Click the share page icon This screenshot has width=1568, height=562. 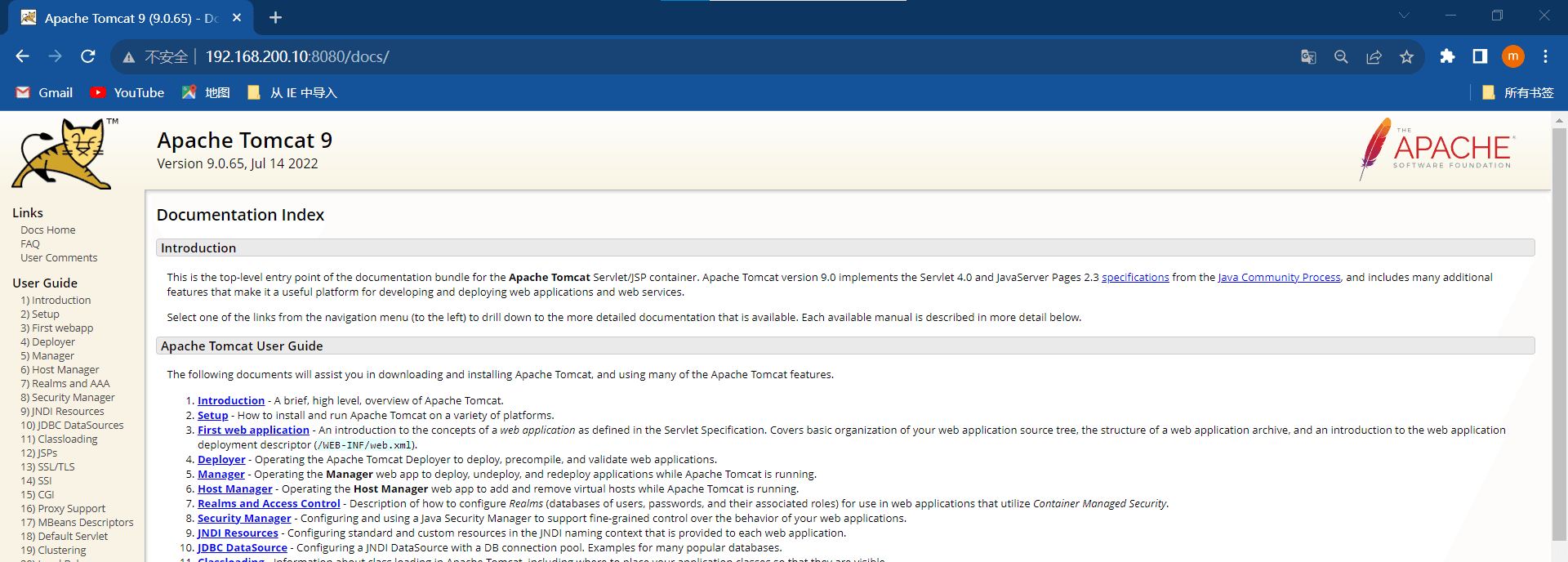(x=1374, y=56)
